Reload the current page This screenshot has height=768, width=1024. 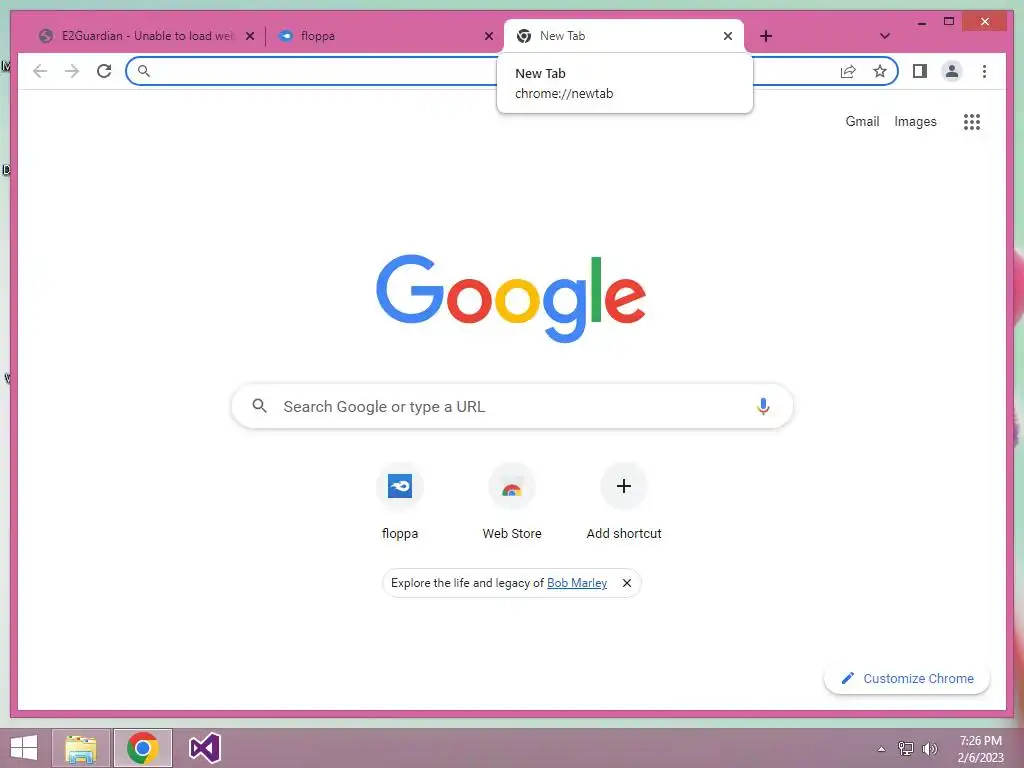104,71
